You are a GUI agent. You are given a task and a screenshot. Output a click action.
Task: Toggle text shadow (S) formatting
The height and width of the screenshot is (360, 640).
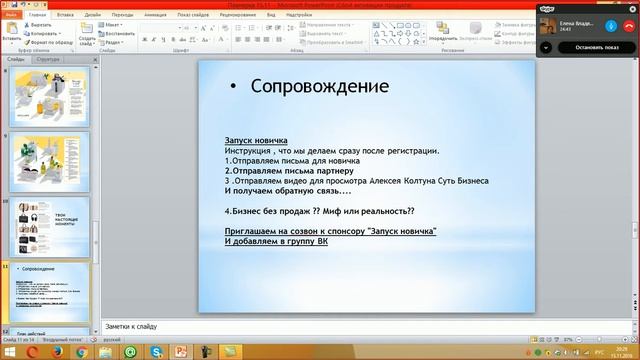[x=173, y=39]
